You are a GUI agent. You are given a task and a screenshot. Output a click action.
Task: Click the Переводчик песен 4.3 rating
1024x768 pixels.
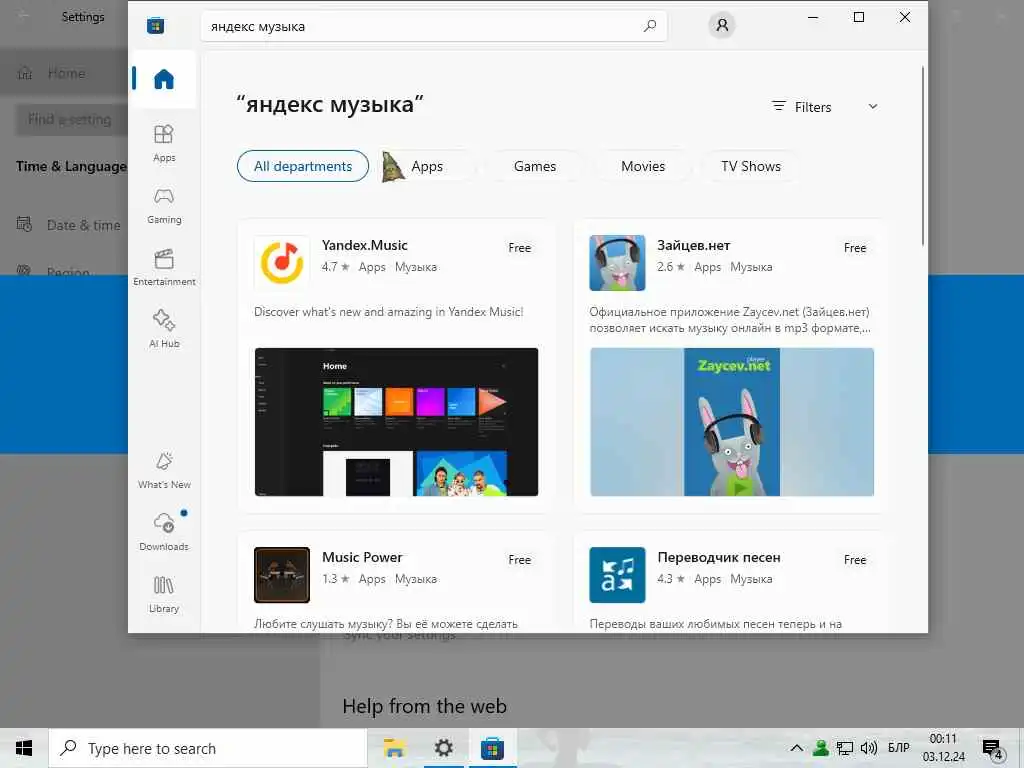[671, 579]
